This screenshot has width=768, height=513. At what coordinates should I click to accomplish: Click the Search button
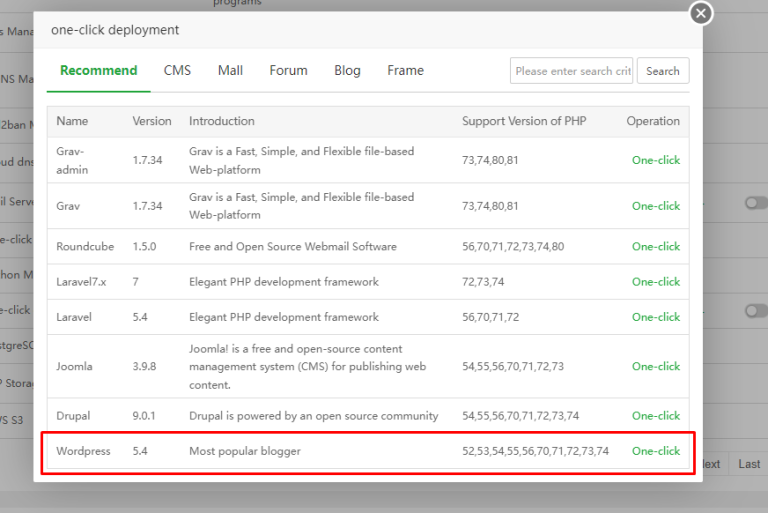[x=663, y=71]
